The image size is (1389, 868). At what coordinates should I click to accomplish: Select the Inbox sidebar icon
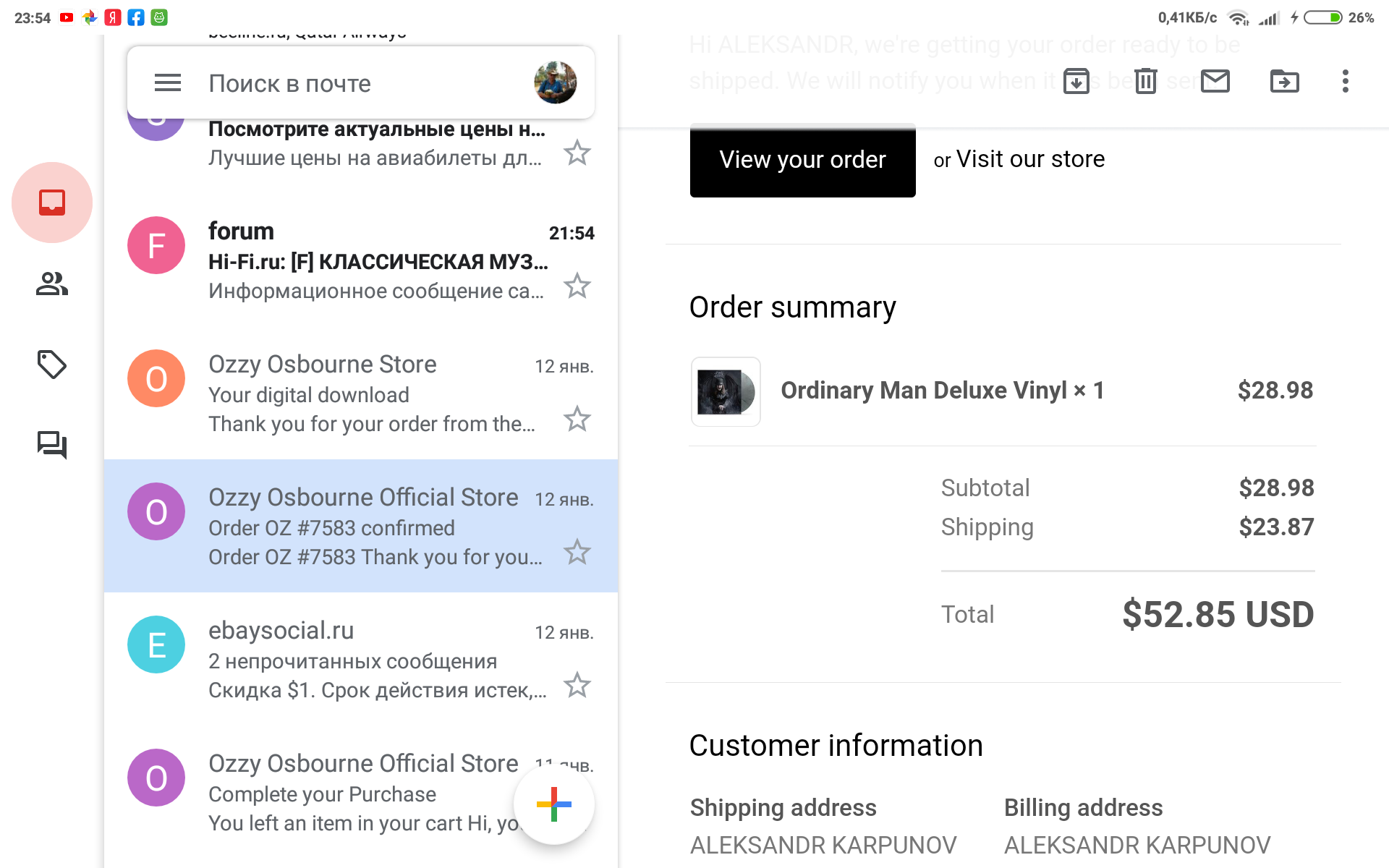[52, 203]
